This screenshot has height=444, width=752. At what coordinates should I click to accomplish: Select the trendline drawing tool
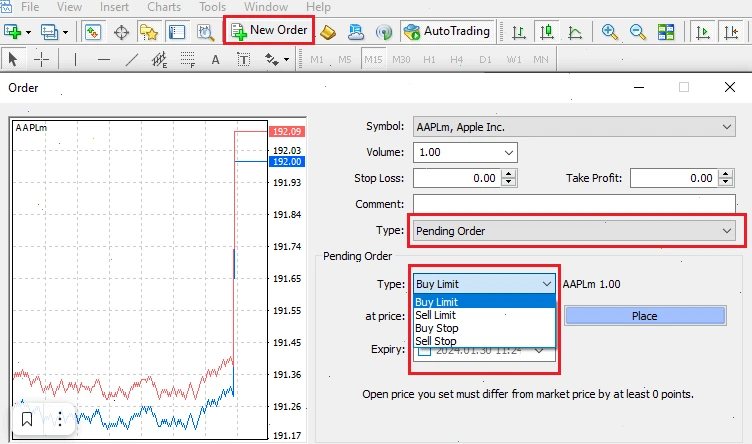coord(131,59)
